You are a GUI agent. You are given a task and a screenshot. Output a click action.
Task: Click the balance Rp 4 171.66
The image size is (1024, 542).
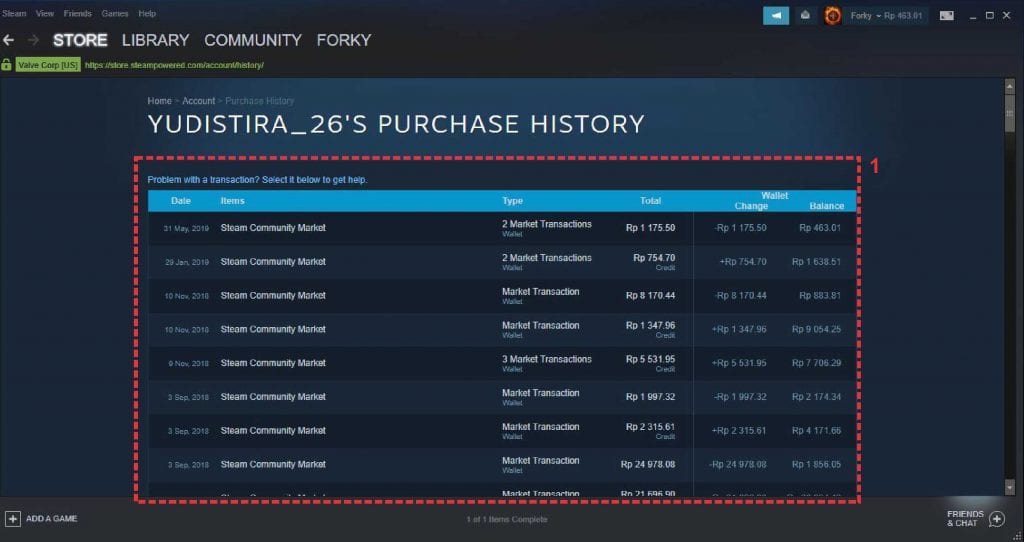(816, 431)
